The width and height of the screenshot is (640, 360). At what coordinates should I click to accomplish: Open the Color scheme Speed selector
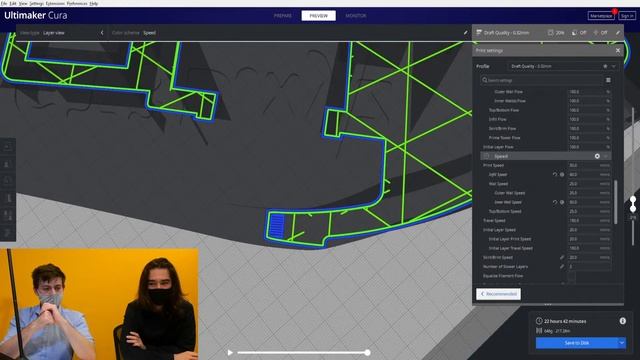(134, 33)
